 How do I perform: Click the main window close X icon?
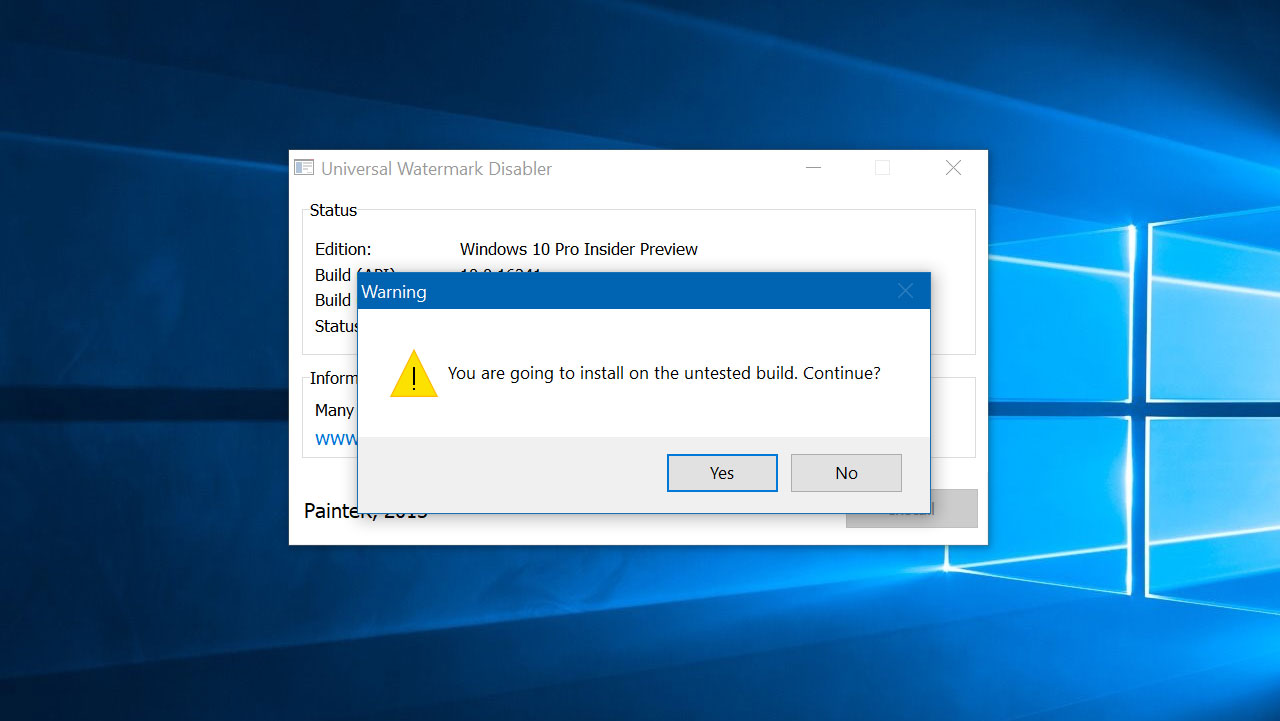(x=952, y=168)
